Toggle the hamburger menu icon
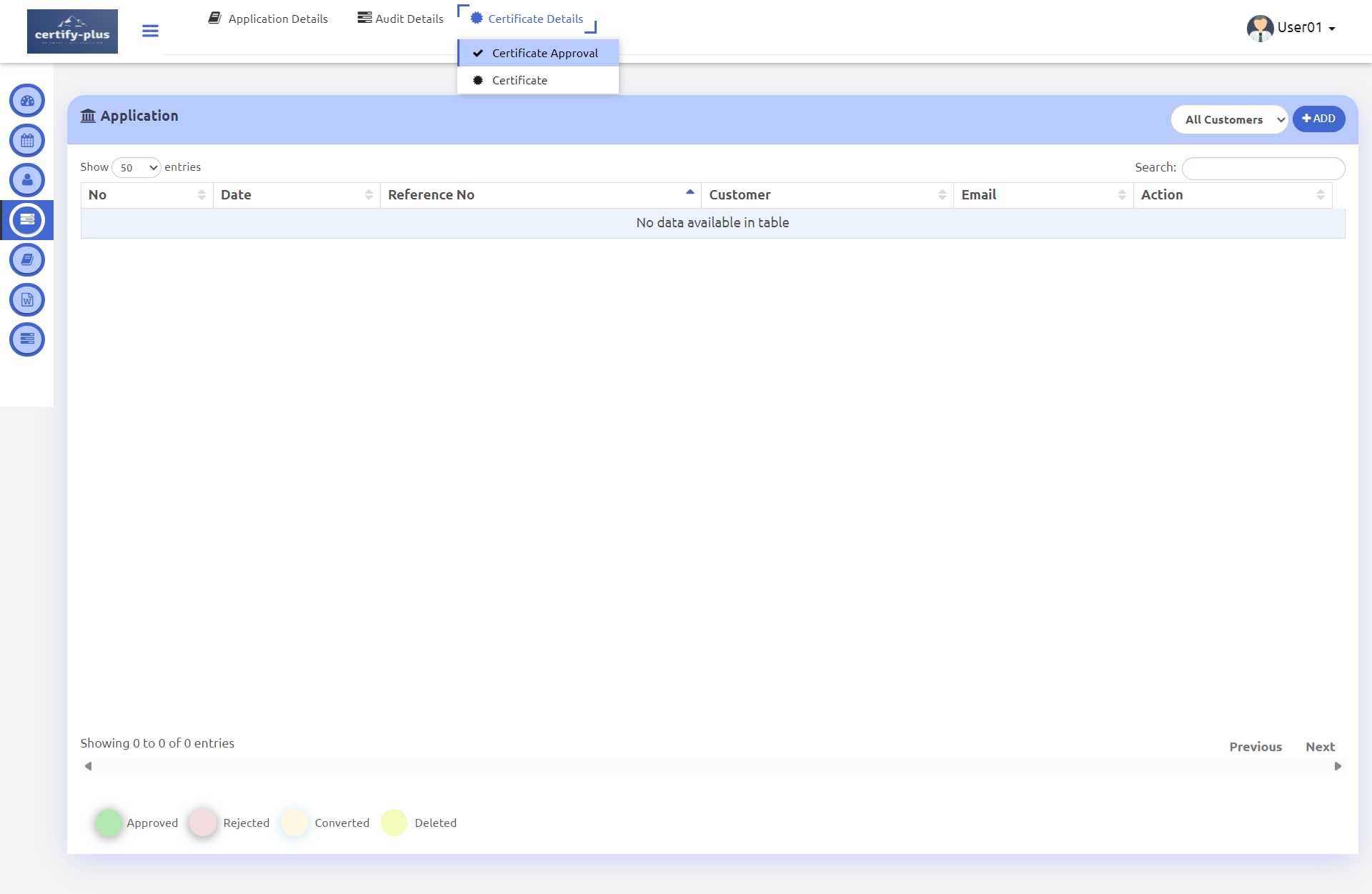Viewport: 1372px width, 894px height. [x=150, y=31]
